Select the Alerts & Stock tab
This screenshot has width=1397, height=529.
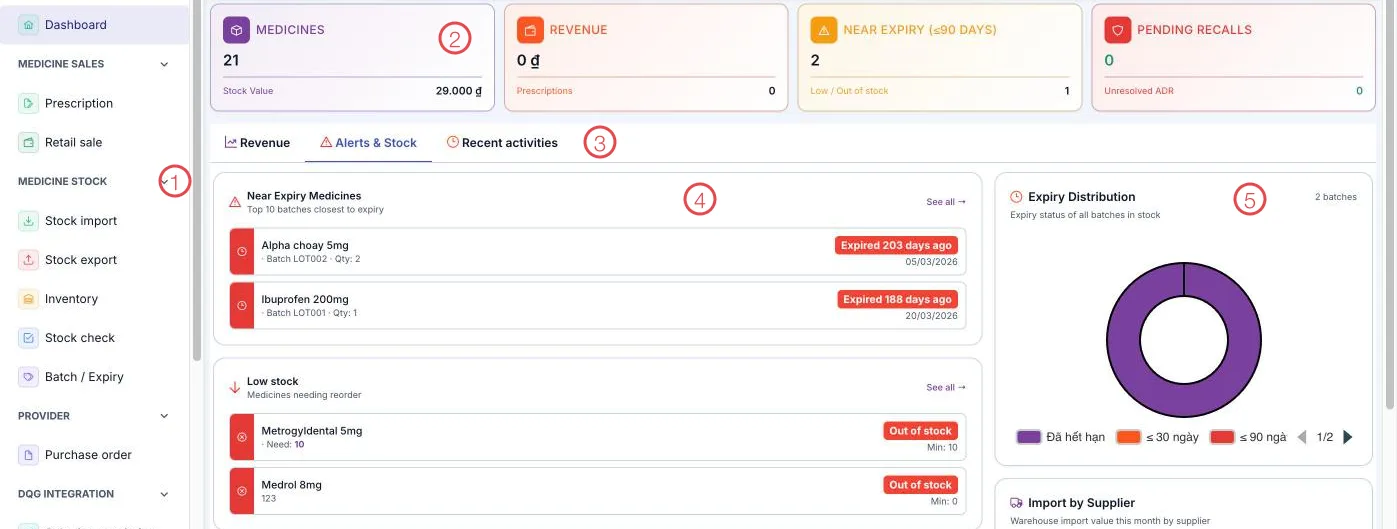coord(368,143)
